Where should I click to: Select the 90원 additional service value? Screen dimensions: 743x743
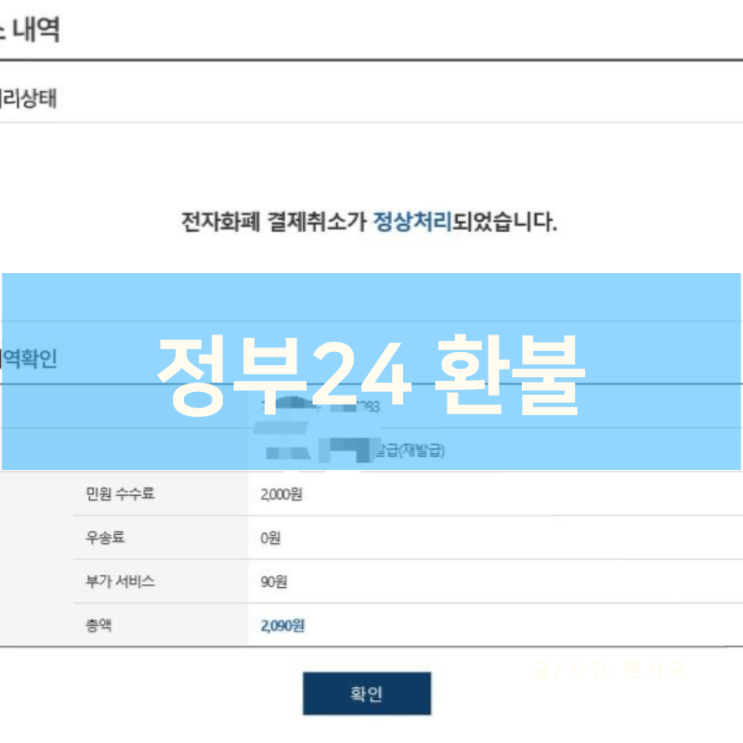[x=274, y=581]
